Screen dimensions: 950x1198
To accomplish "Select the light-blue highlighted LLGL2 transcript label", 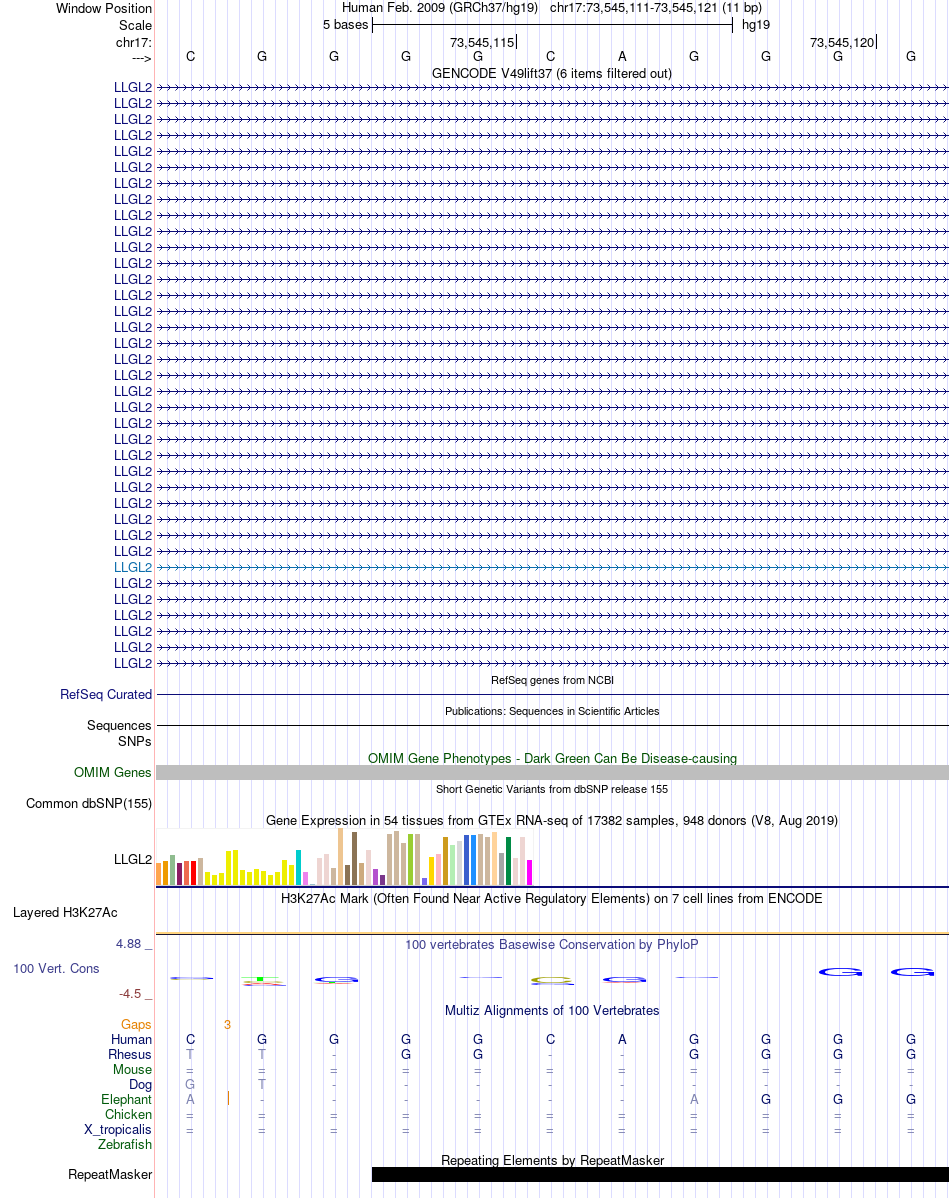I will click(x=133, y=568).
